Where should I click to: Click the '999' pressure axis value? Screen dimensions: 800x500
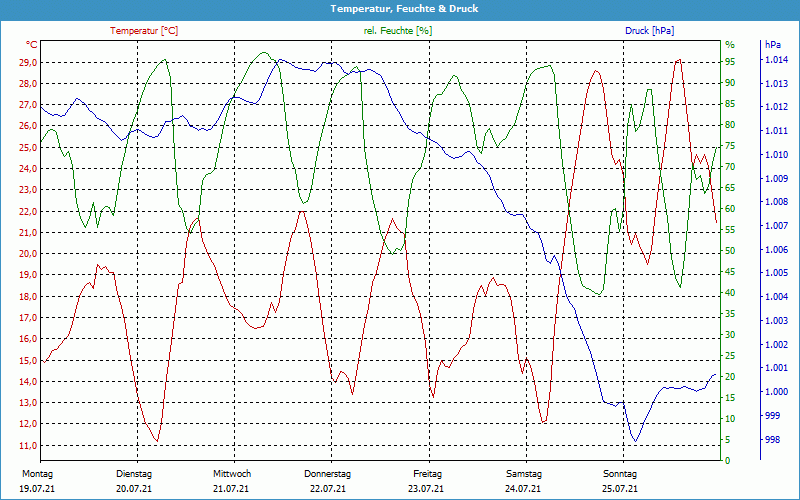click(772, 415)
